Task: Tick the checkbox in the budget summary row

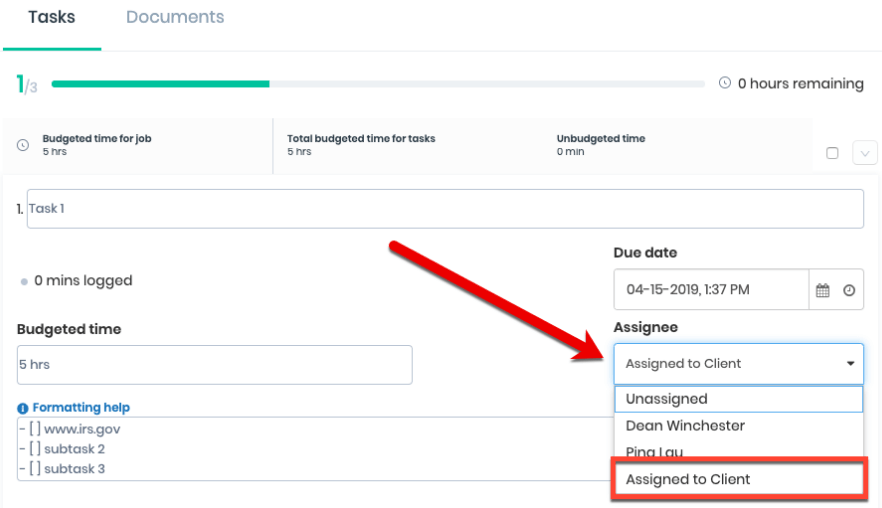Action: (832, 153)
